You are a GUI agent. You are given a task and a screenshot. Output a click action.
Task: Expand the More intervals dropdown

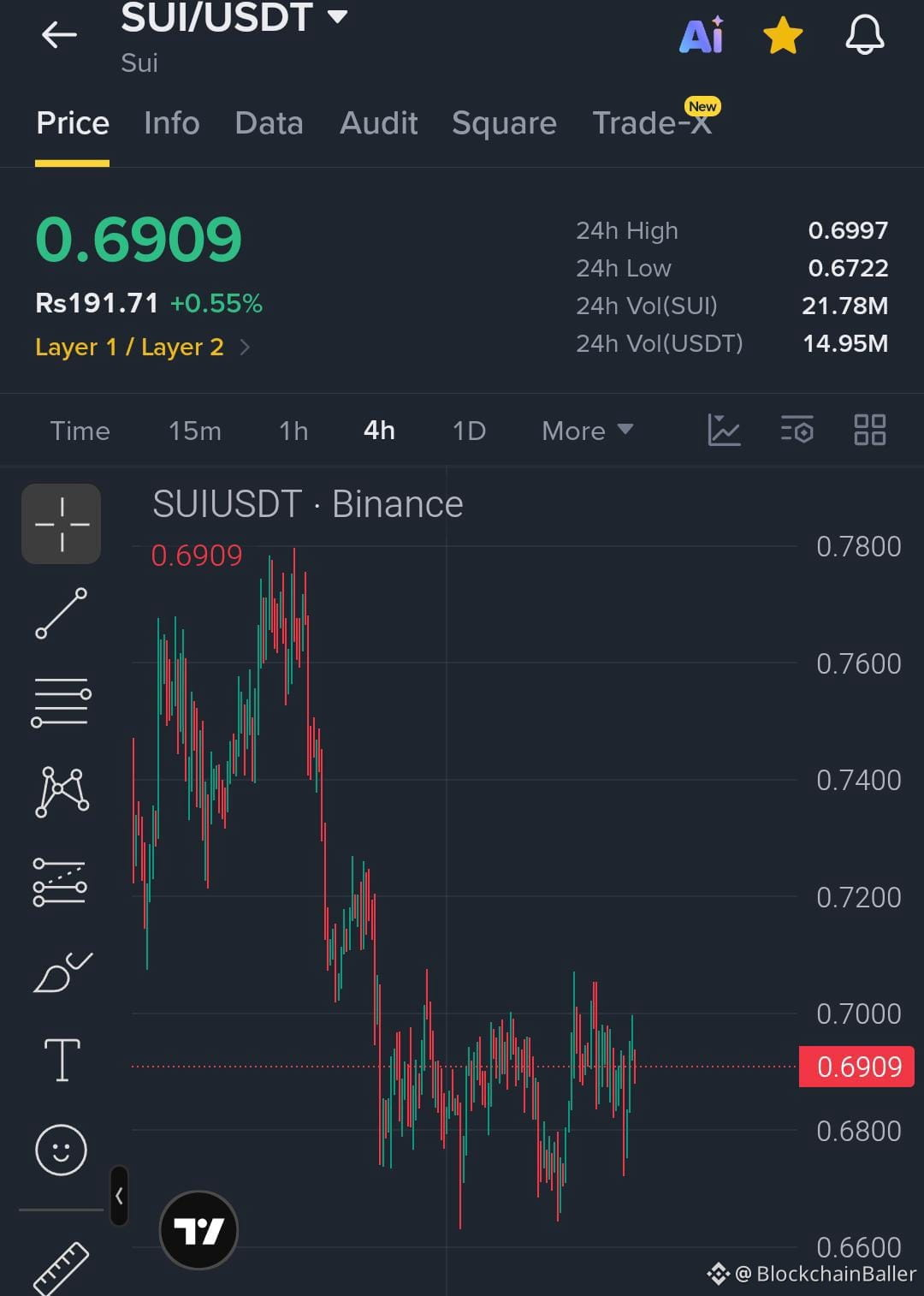pyautogui.click(x=587, y=431)
